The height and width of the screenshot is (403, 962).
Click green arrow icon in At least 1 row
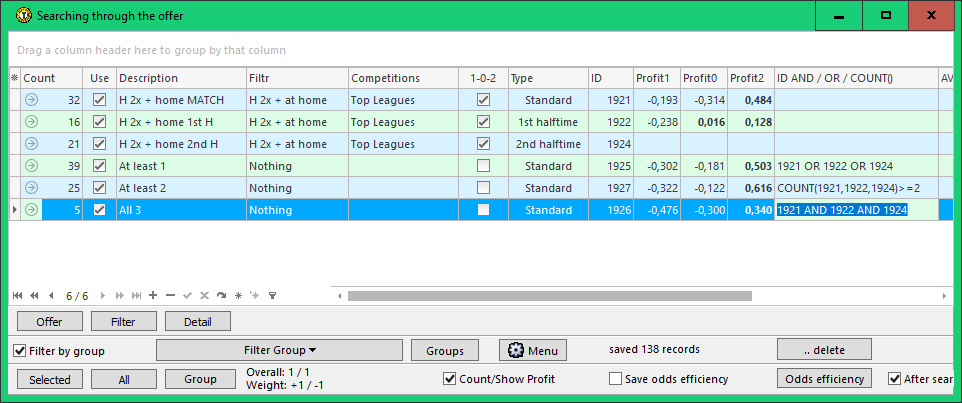31,166
